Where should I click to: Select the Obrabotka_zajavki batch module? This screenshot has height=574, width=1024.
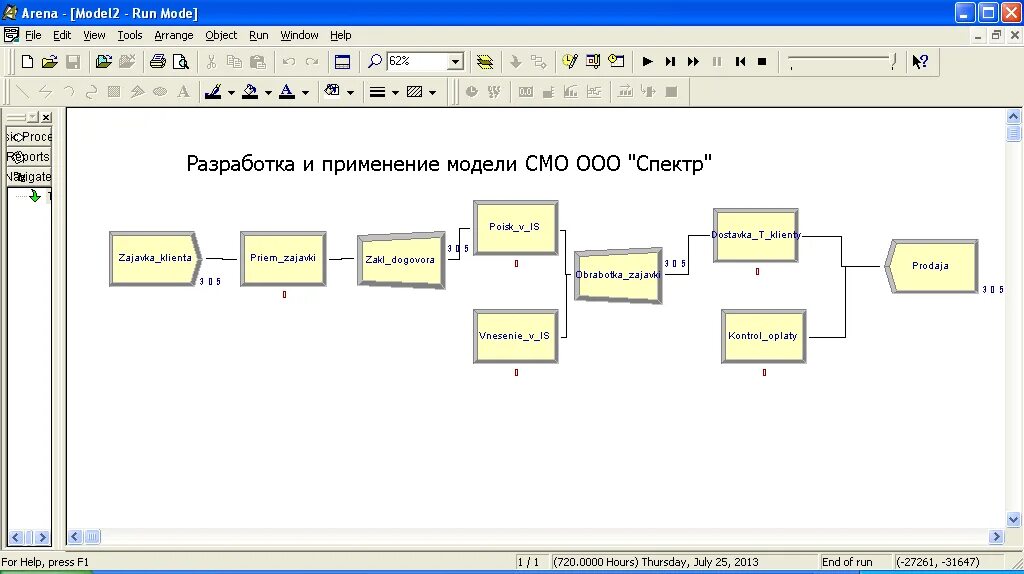(618, 276)
